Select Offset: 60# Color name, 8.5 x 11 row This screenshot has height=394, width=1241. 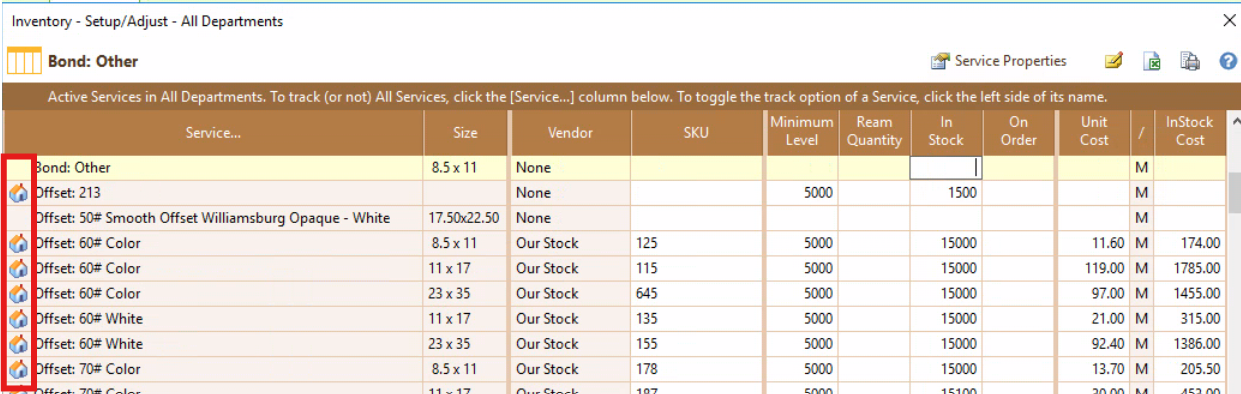[x=88, y=243]
